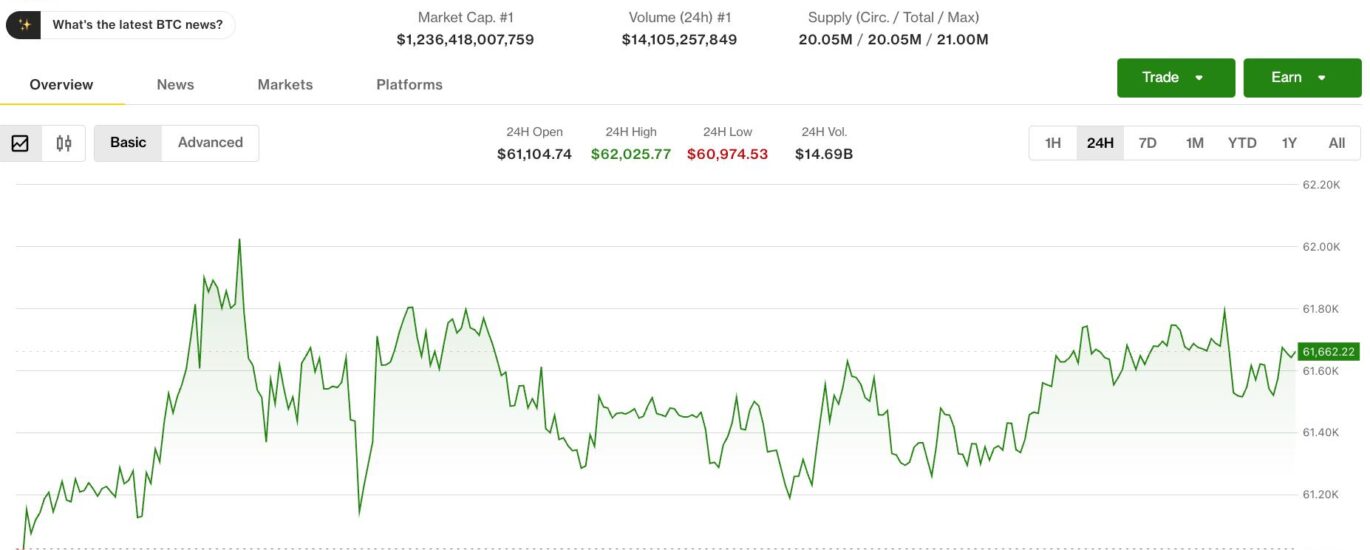Click the Market Cap. #1 label
The width and height of the screenshot is (1370, 550).
pyautogui.click(x=465, y=17)
